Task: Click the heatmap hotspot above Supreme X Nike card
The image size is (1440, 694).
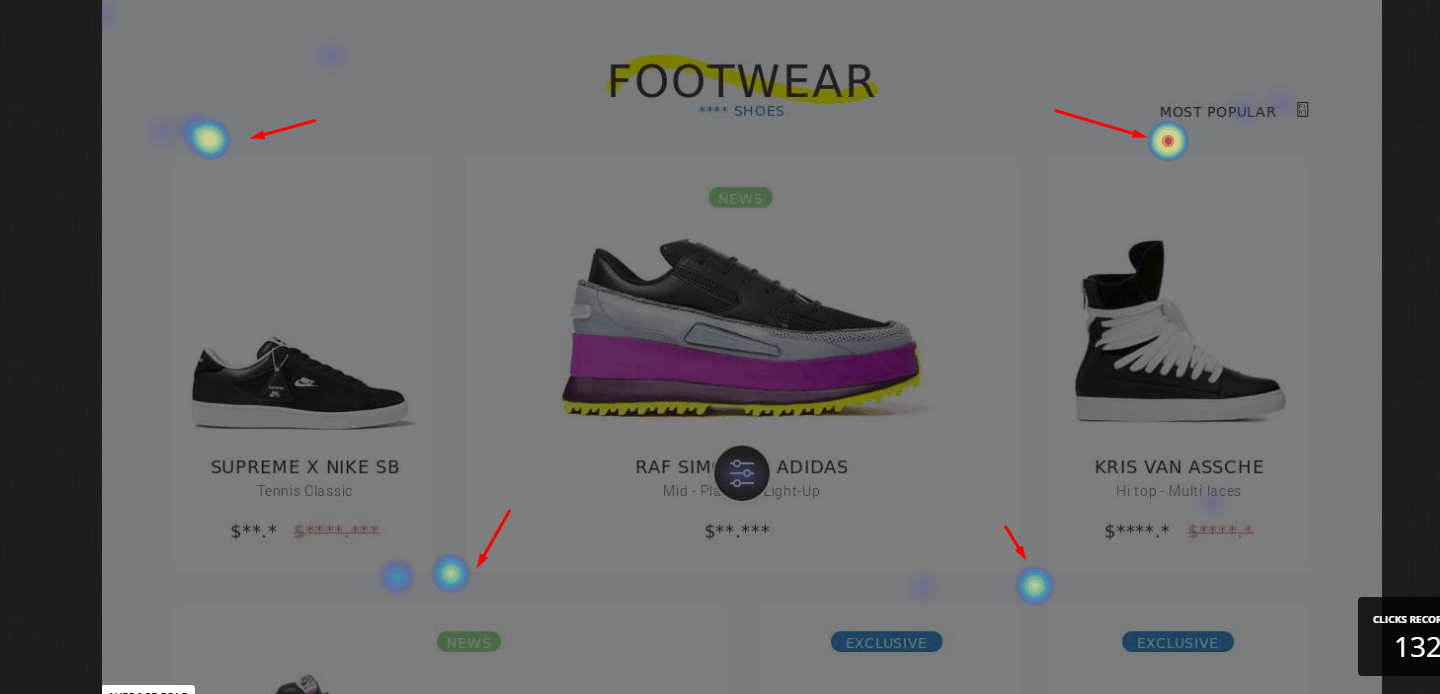Action: [209, 139]
